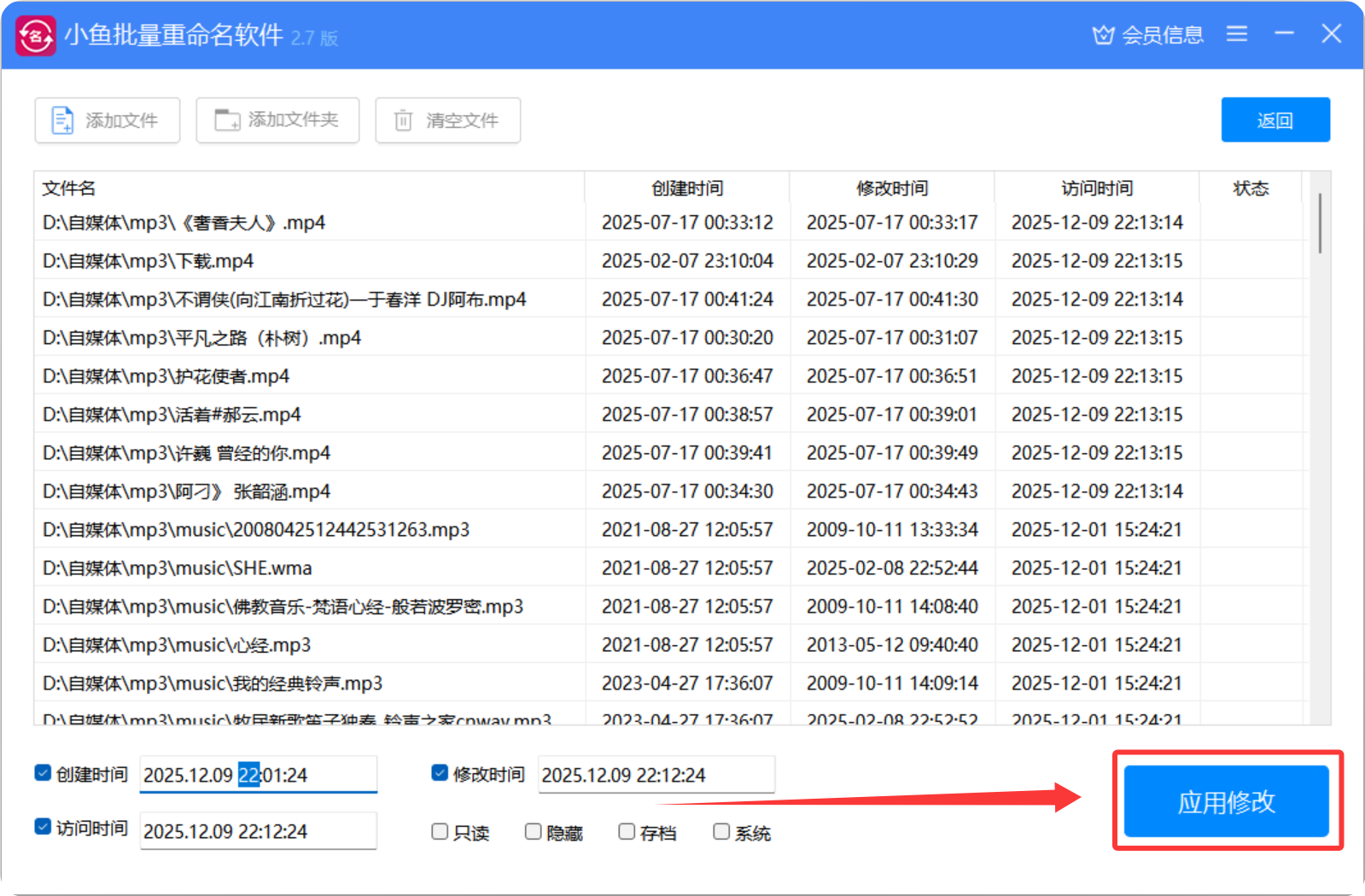
Task: Uncheck the 修改时间 checkbox
Action: [440, 773]
